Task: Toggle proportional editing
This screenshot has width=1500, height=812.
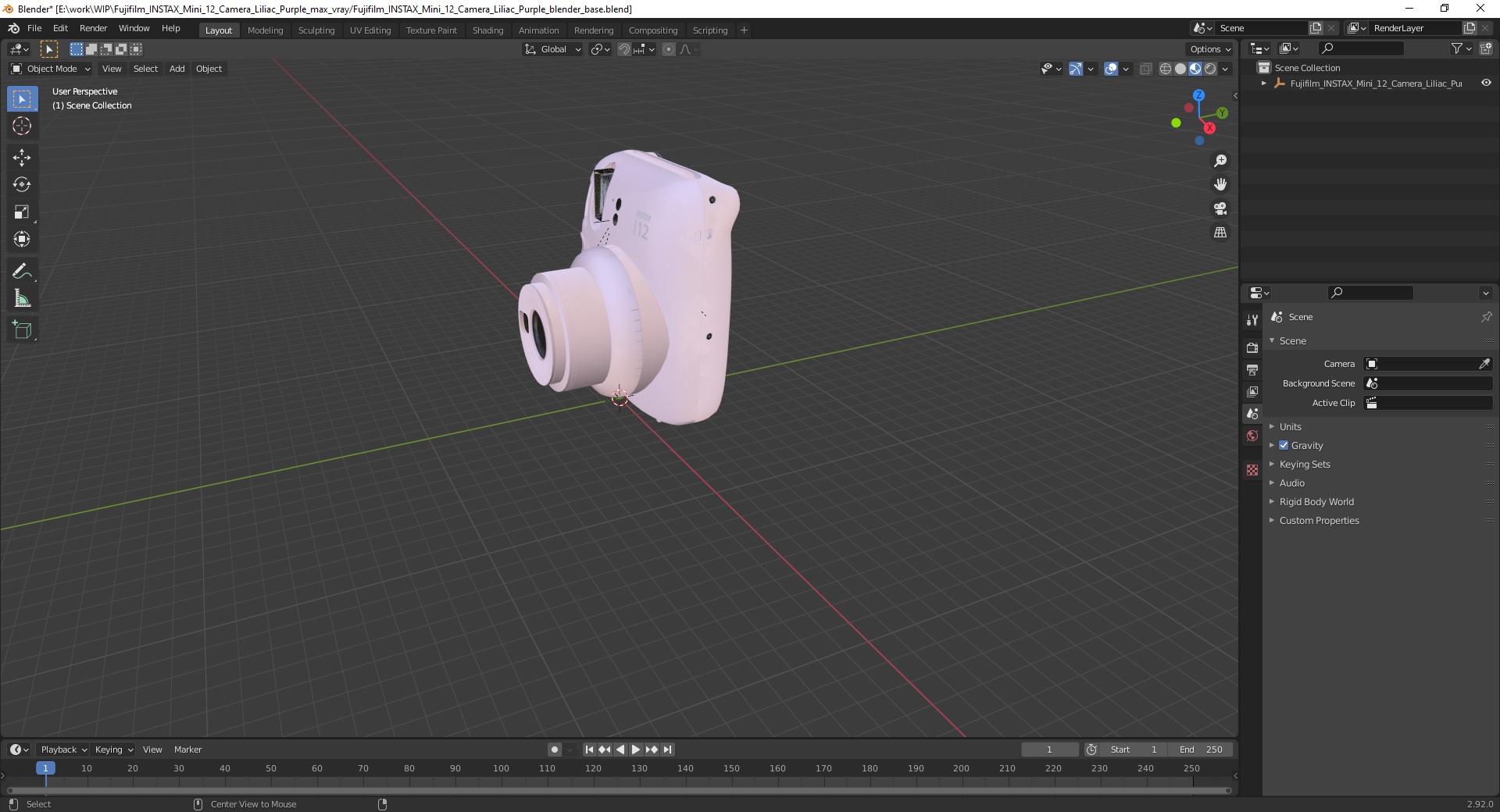Action: 669,49
